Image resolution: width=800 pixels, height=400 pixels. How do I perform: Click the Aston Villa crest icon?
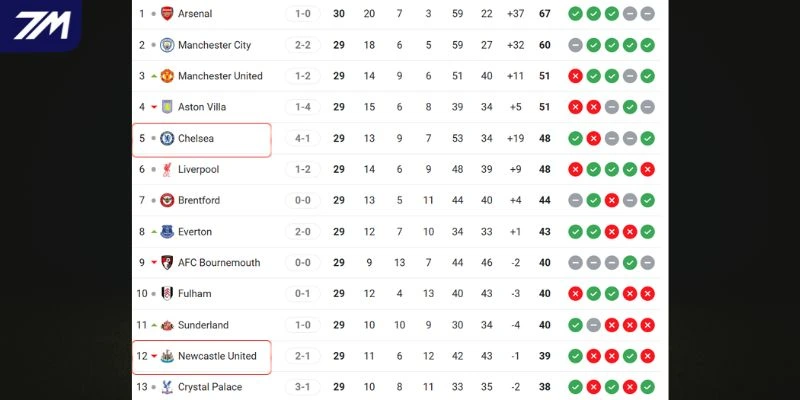[x=167, y=107]
